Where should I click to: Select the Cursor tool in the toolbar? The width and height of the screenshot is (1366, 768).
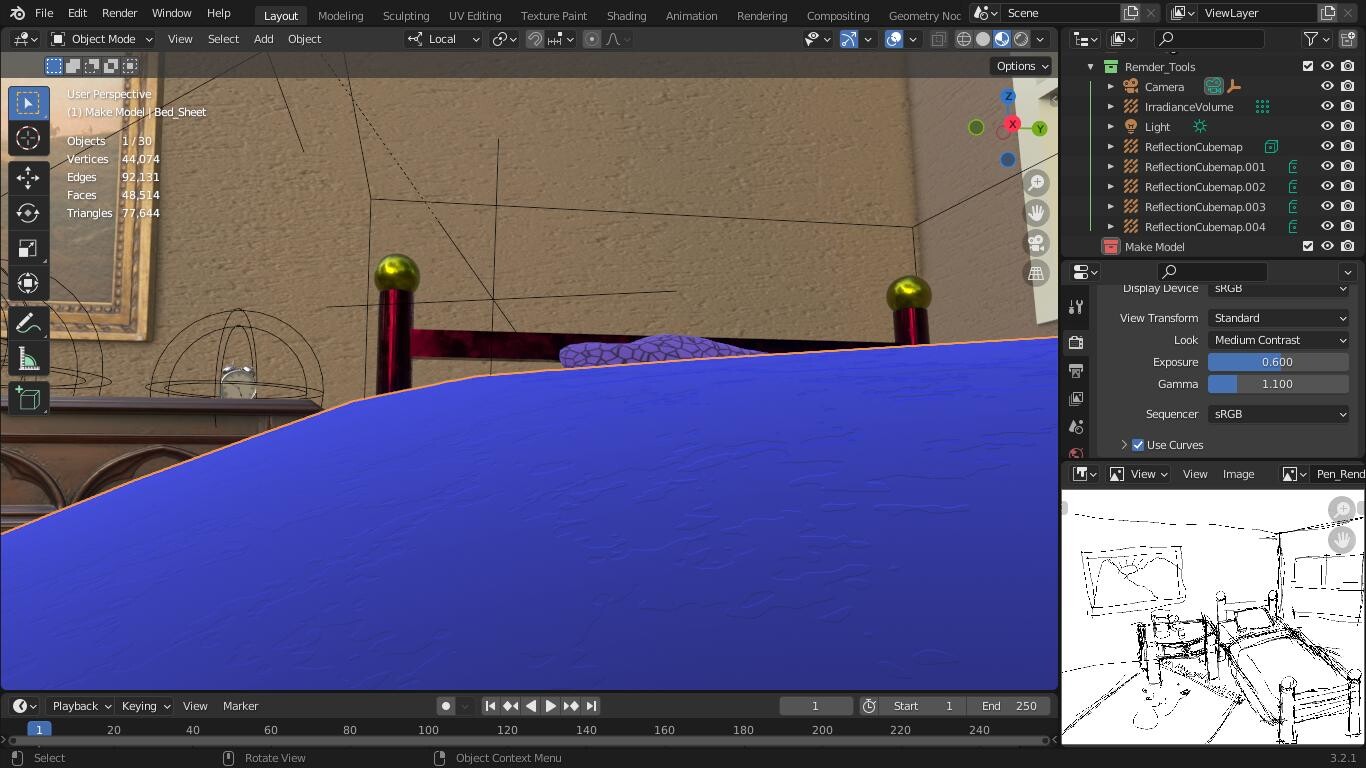pos(28,139)
